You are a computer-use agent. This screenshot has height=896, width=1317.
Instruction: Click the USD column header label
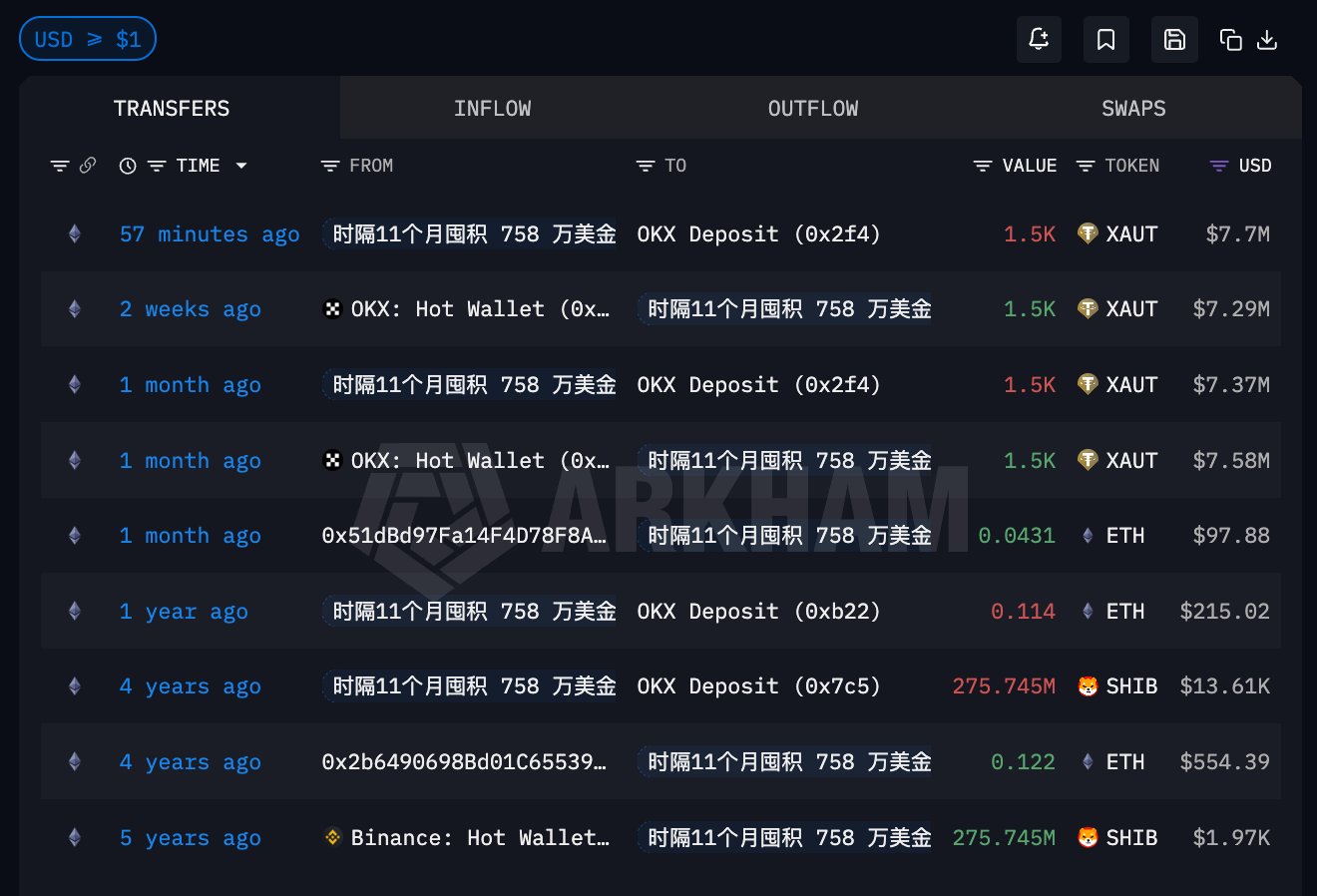[1255, 166]
